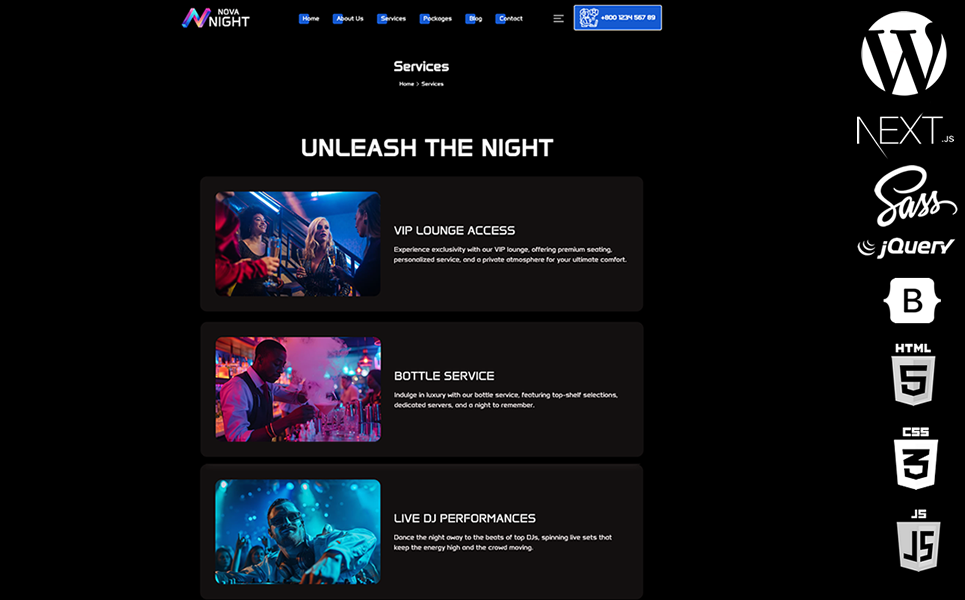Select the Next.js logo
Image resolution: width=965 pixels, height=600 pixels.
(x=905, y=133)
